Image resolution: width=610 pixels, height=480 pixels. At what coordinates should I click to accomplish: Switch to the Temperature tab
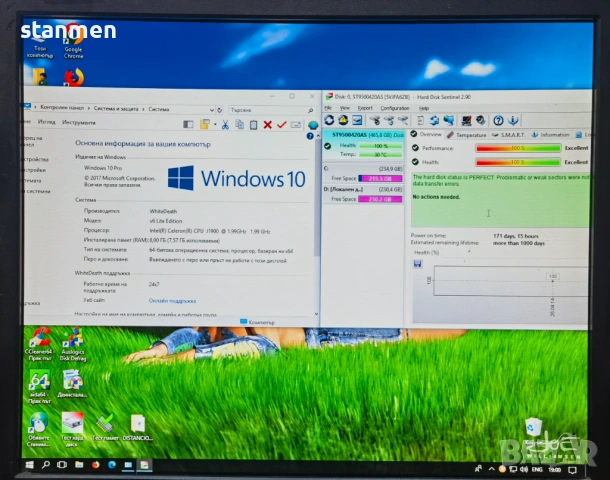pyautogui.click(x=468, y=134)
